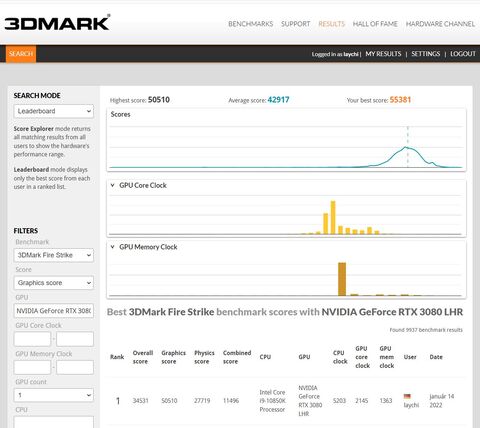
Task: Open the Score dropdown showing Graphics score
Action: [54, 283]
